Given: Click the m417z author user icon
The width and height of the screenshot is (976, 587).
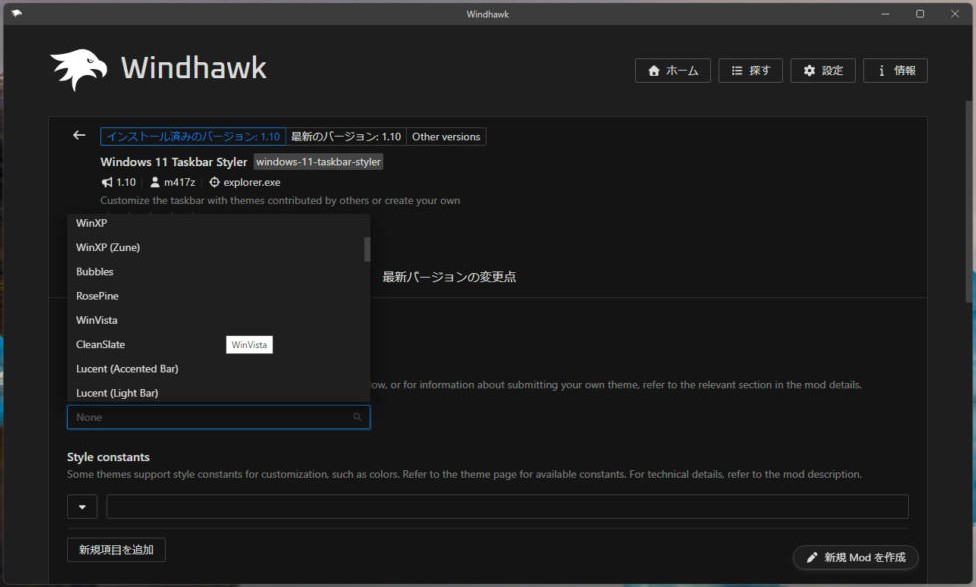Looking at the screenshot, I should pyautogui.click(x=155, y=182).
